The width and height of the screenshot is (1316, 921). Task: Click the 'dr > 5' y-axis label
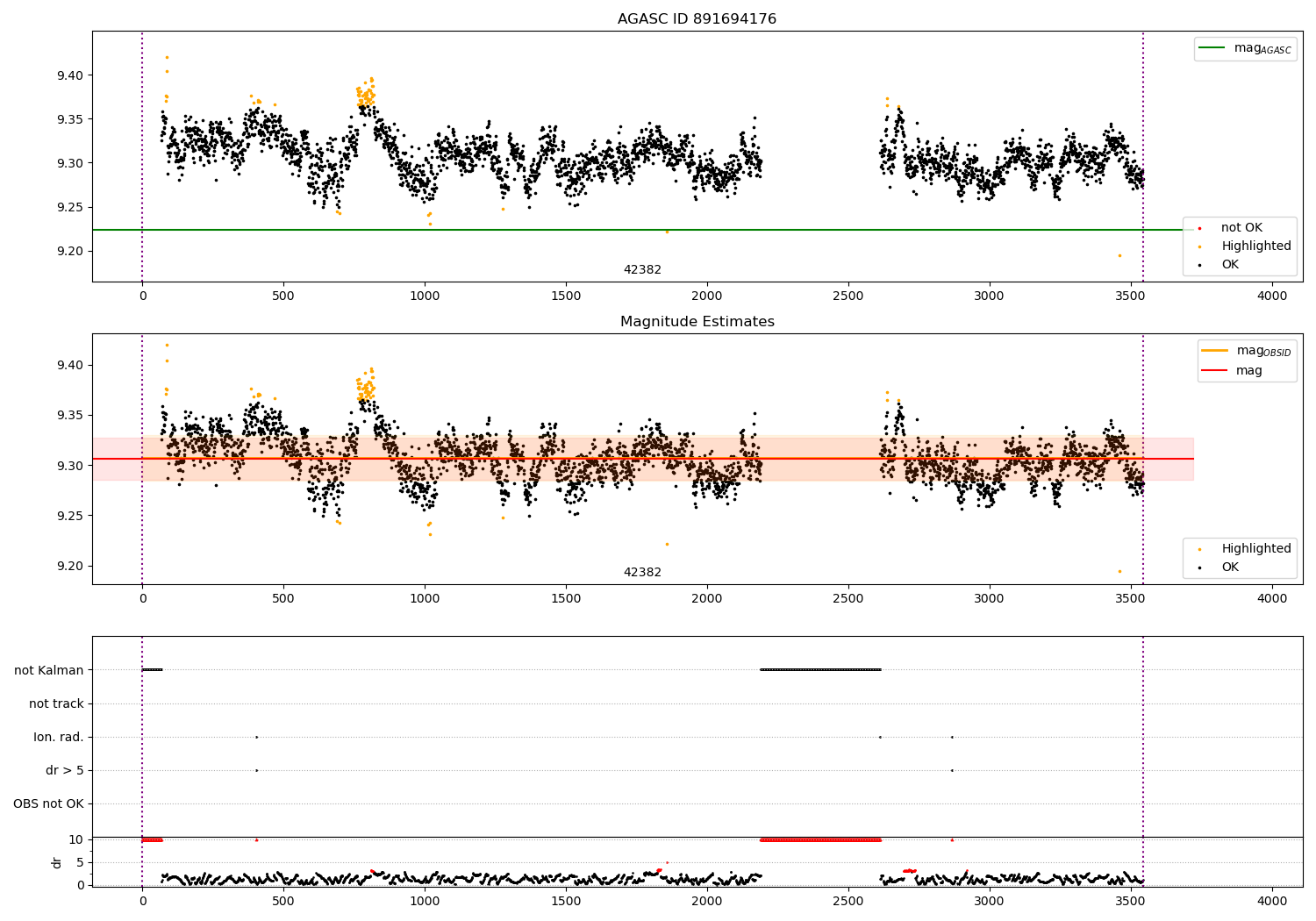pyautogui.click(x=65, y=770)
